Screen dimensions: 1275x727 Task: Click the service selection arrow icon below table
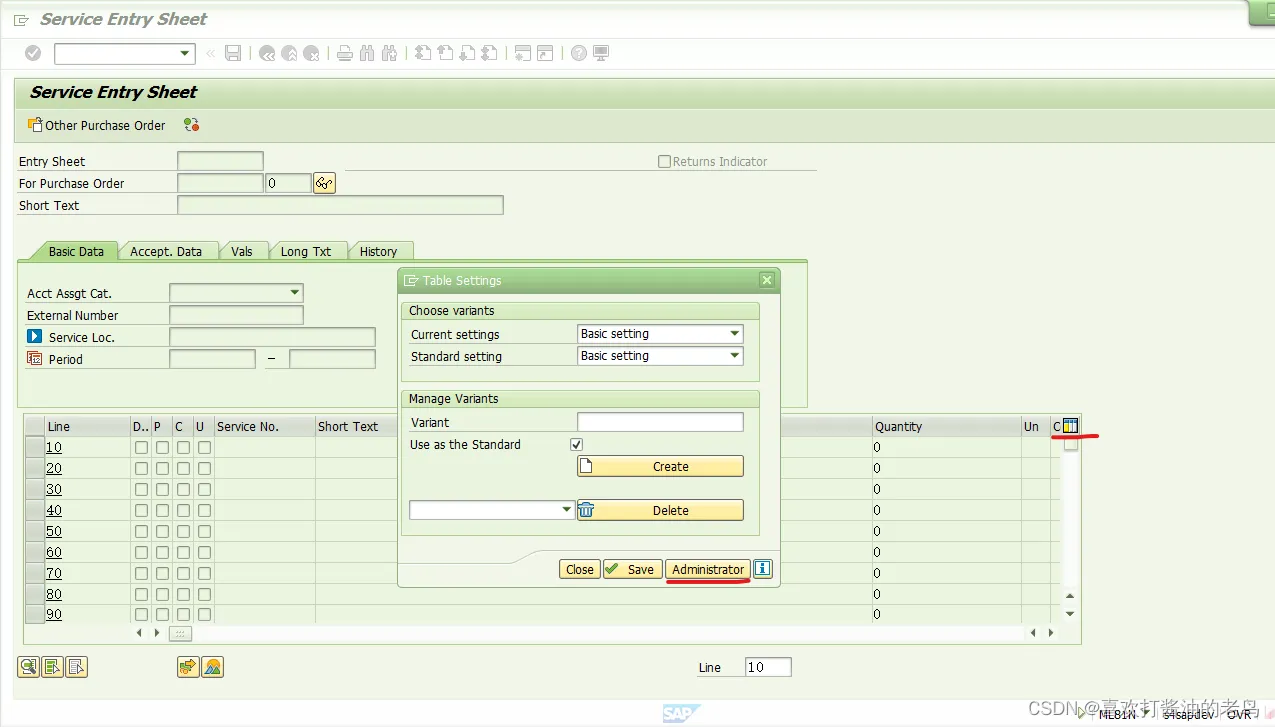click(x=188, y=667)
